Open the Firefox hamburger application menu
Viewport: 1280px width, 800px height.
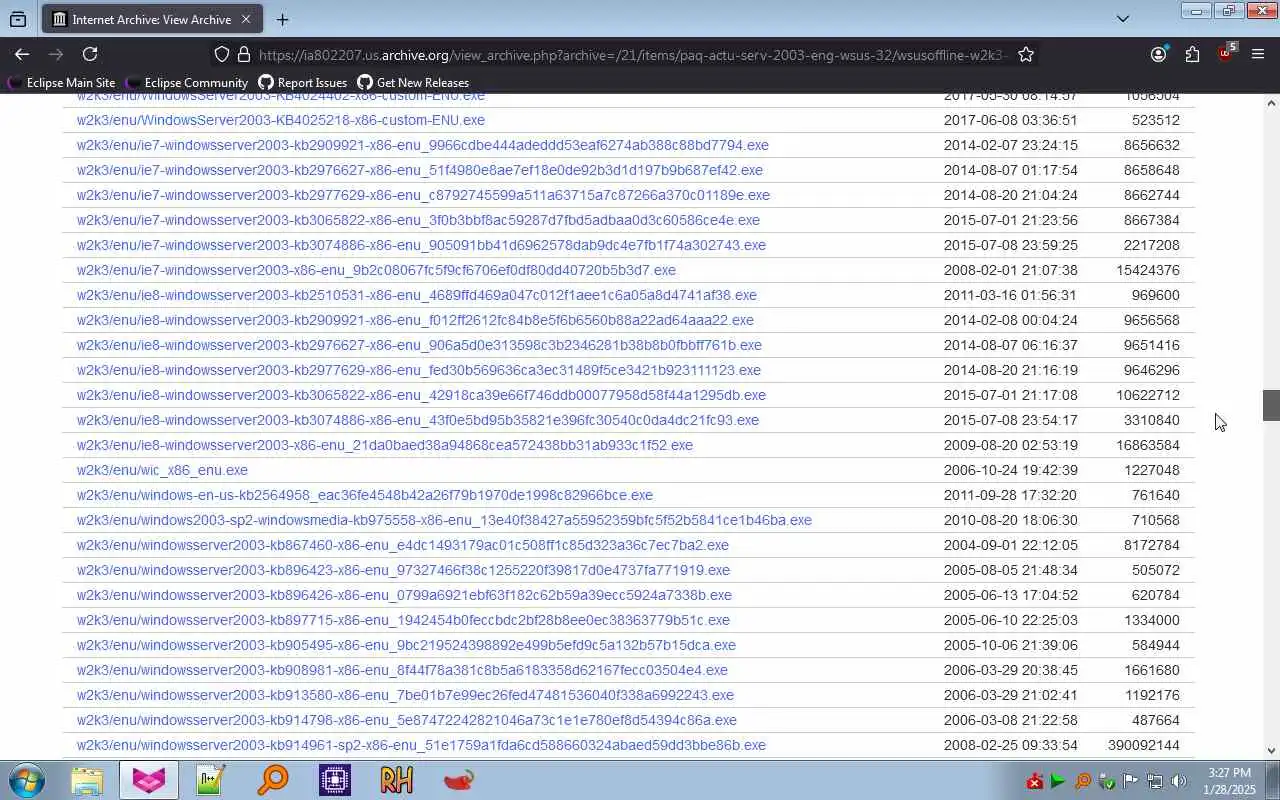click(x=1258, y=54)
